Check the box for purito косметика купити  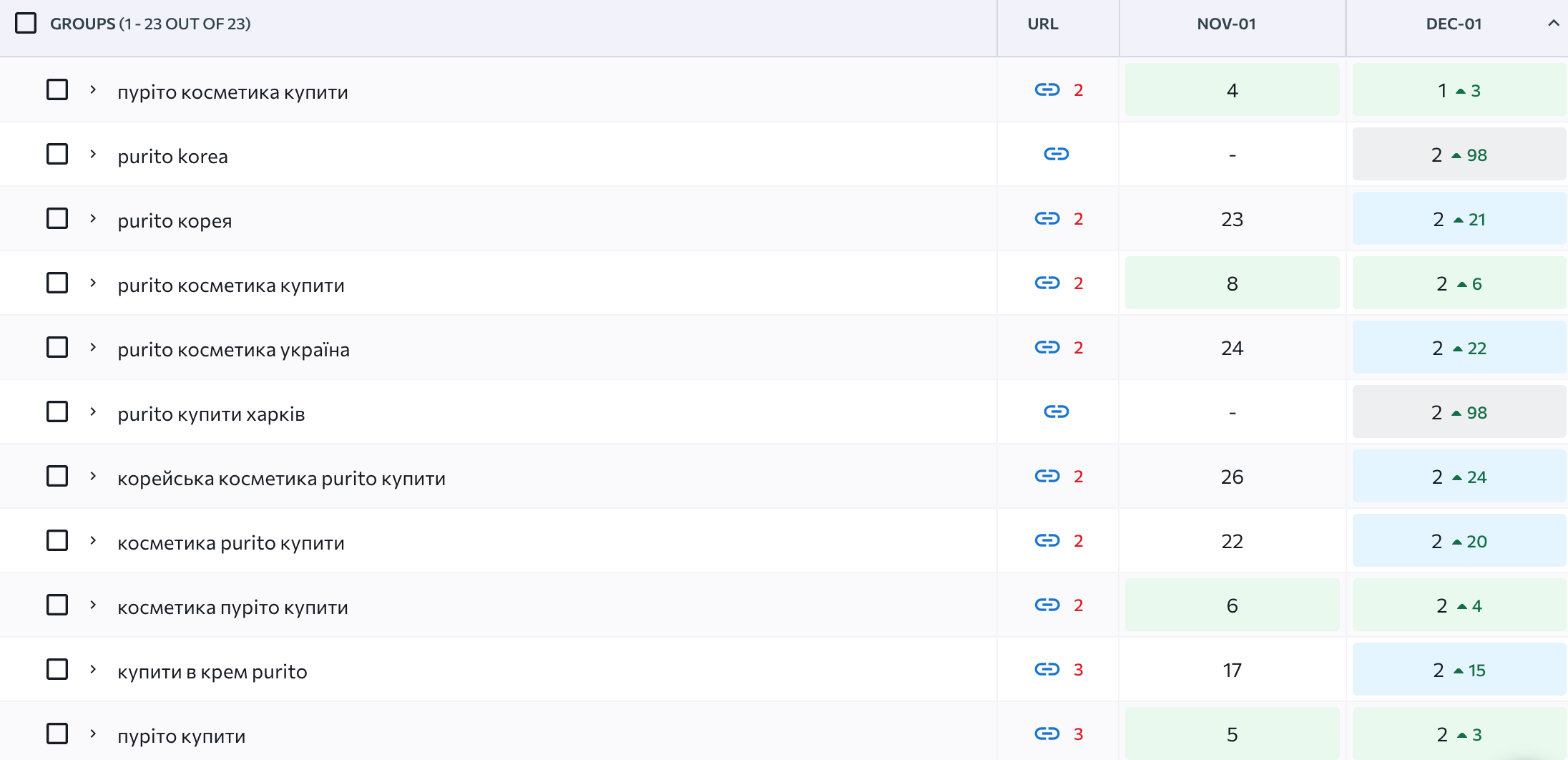57,283
